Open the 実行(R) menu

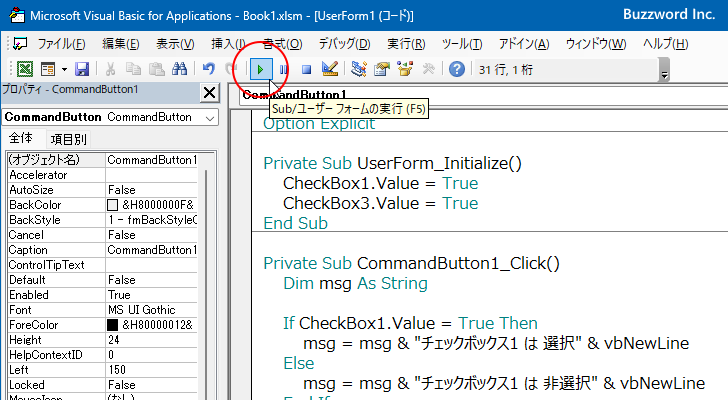tap(406, 44)
